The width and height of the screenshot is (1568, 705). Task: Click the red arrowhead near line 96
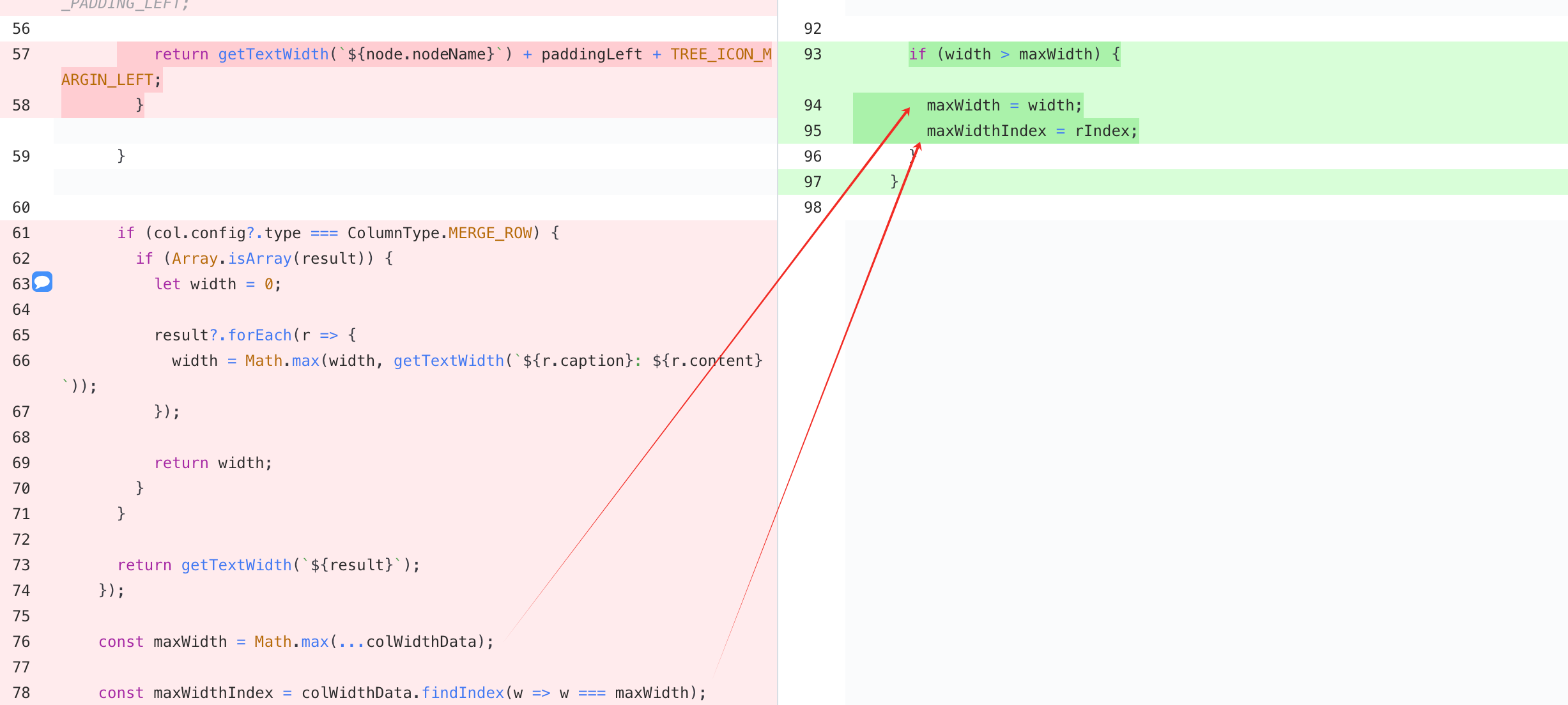point(918,148)
